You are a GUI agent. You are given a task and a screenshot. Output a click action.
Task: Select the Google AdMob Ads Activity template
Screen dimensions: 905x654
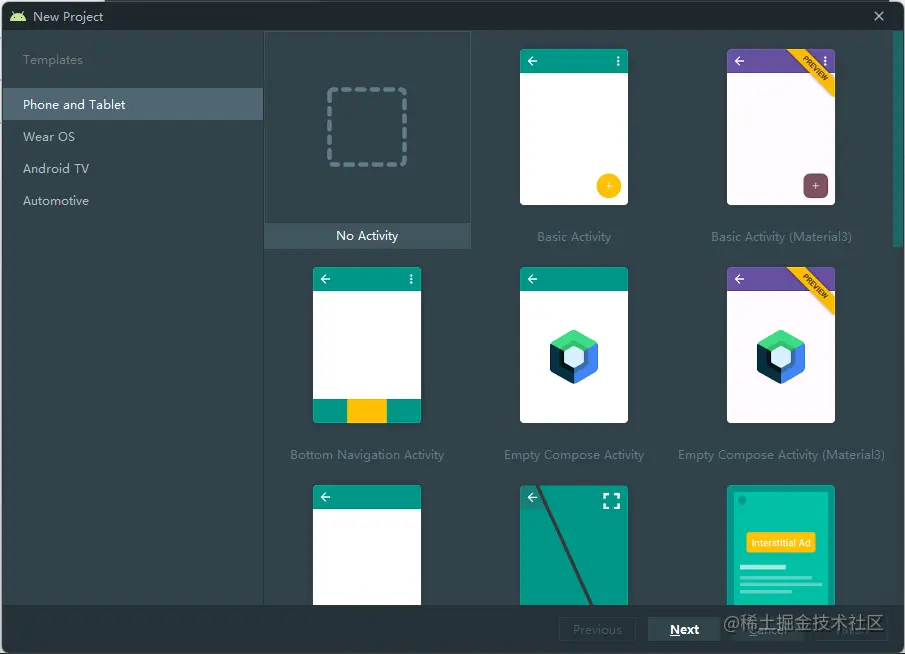(781, 545)
